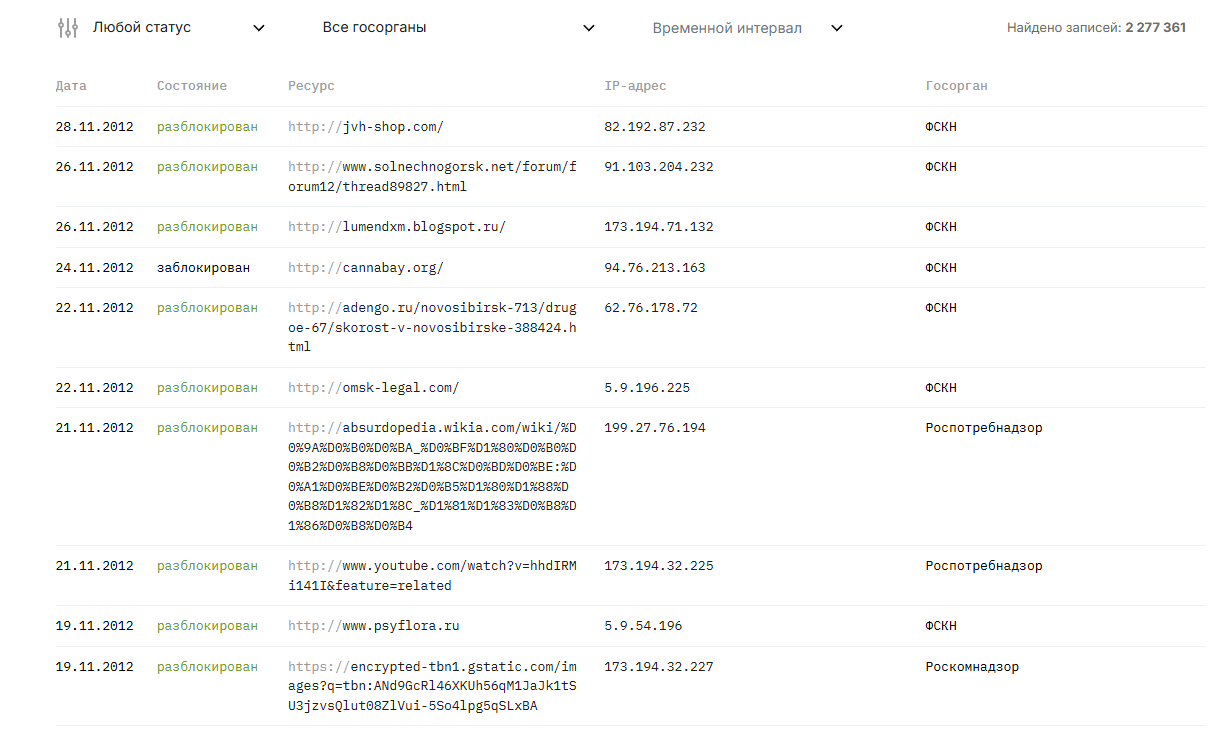This screenshot has height=736, width=1210.
Task: Click IP address 5.9.54.196
Action: 643,626
